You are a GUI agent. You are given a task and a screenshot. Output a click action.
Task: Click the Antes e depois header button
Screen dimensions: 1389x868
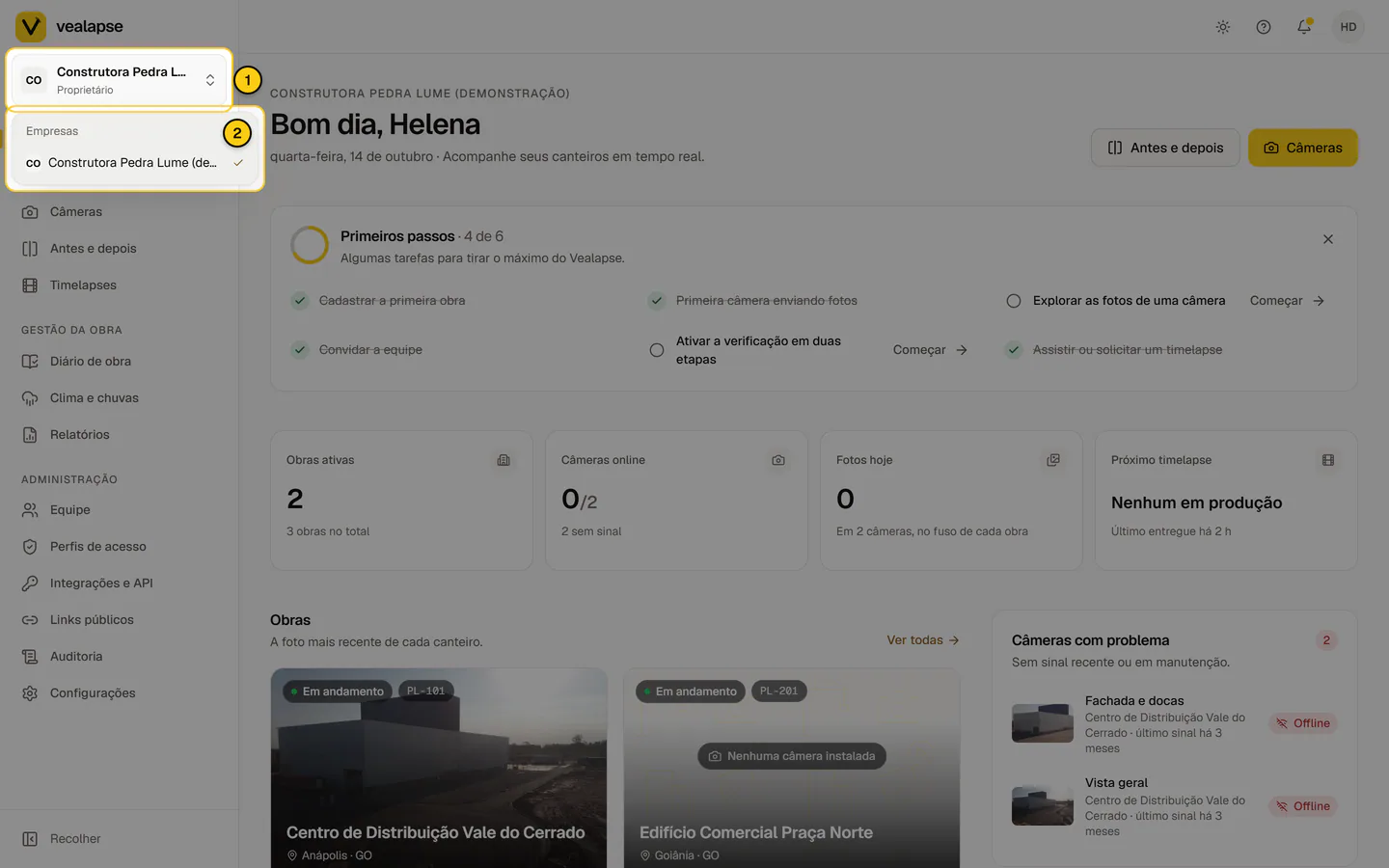click(x=1165, y=148)
